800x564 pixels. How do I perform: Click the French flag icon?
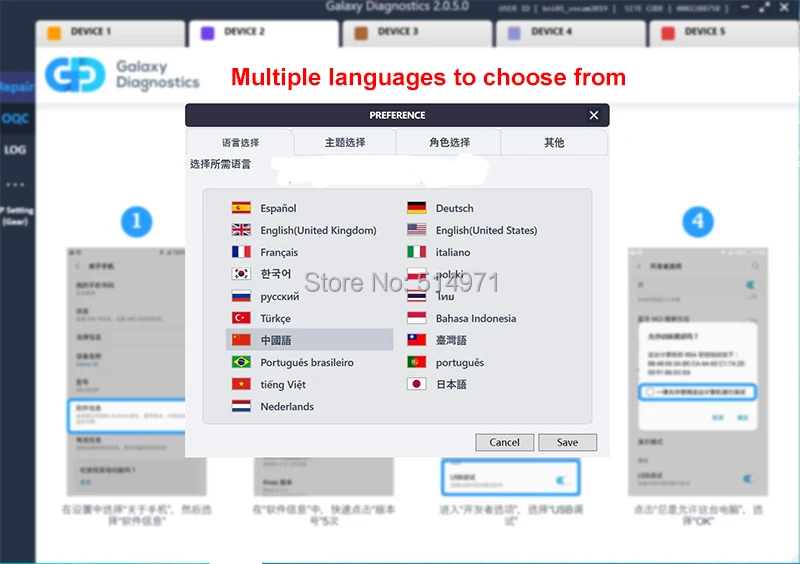click(241, 252)
